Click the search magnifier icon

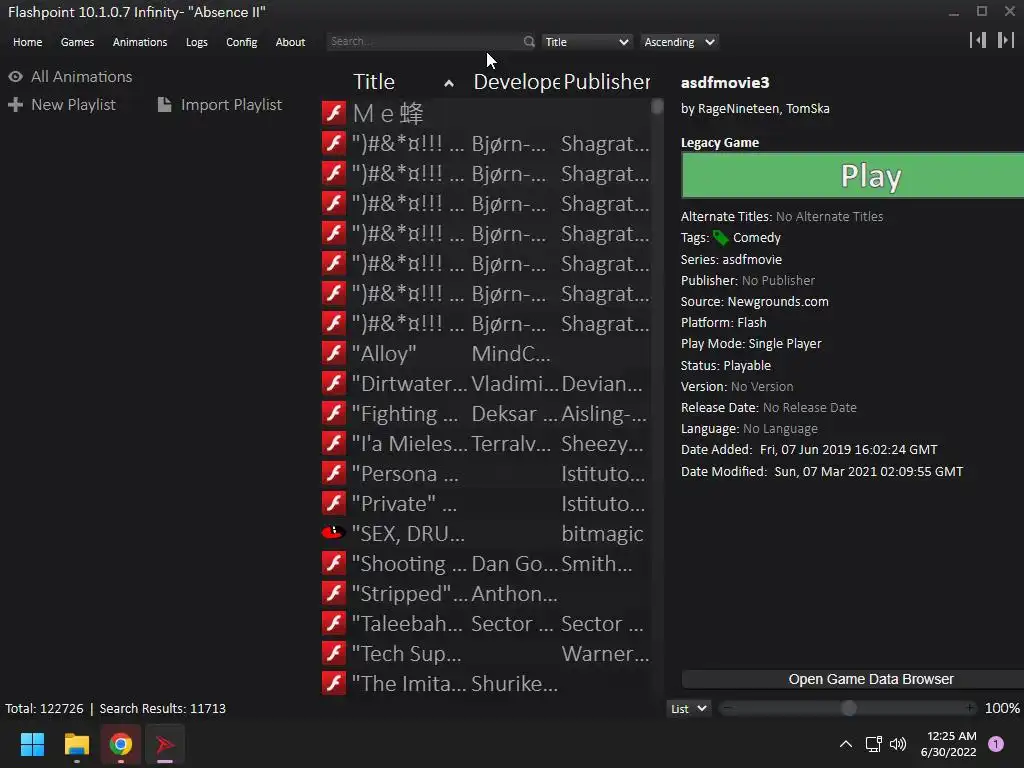point(529,42)
